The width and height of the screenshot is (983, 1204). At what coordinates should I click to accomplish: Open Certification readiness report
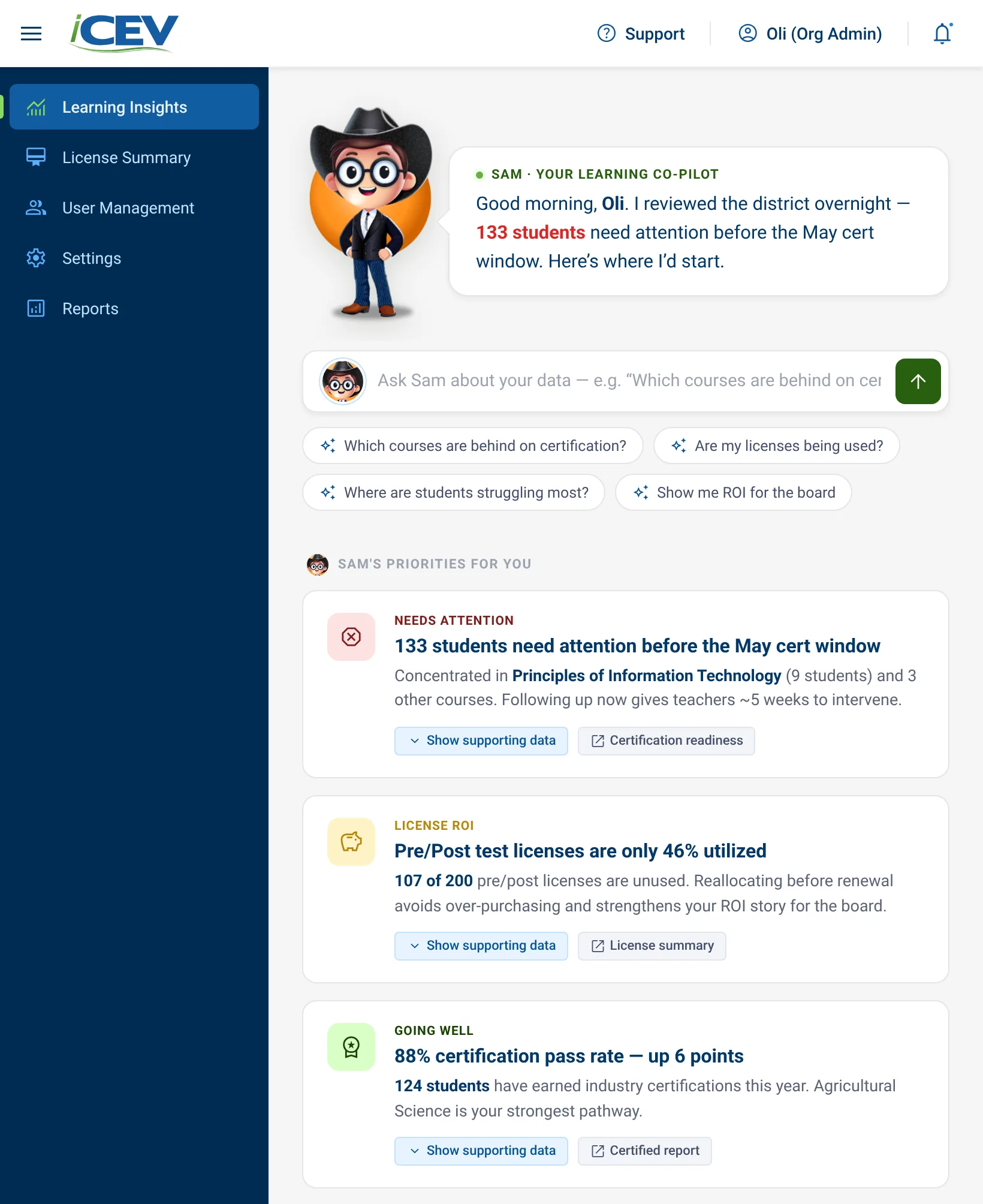click(x=667, y=741)
